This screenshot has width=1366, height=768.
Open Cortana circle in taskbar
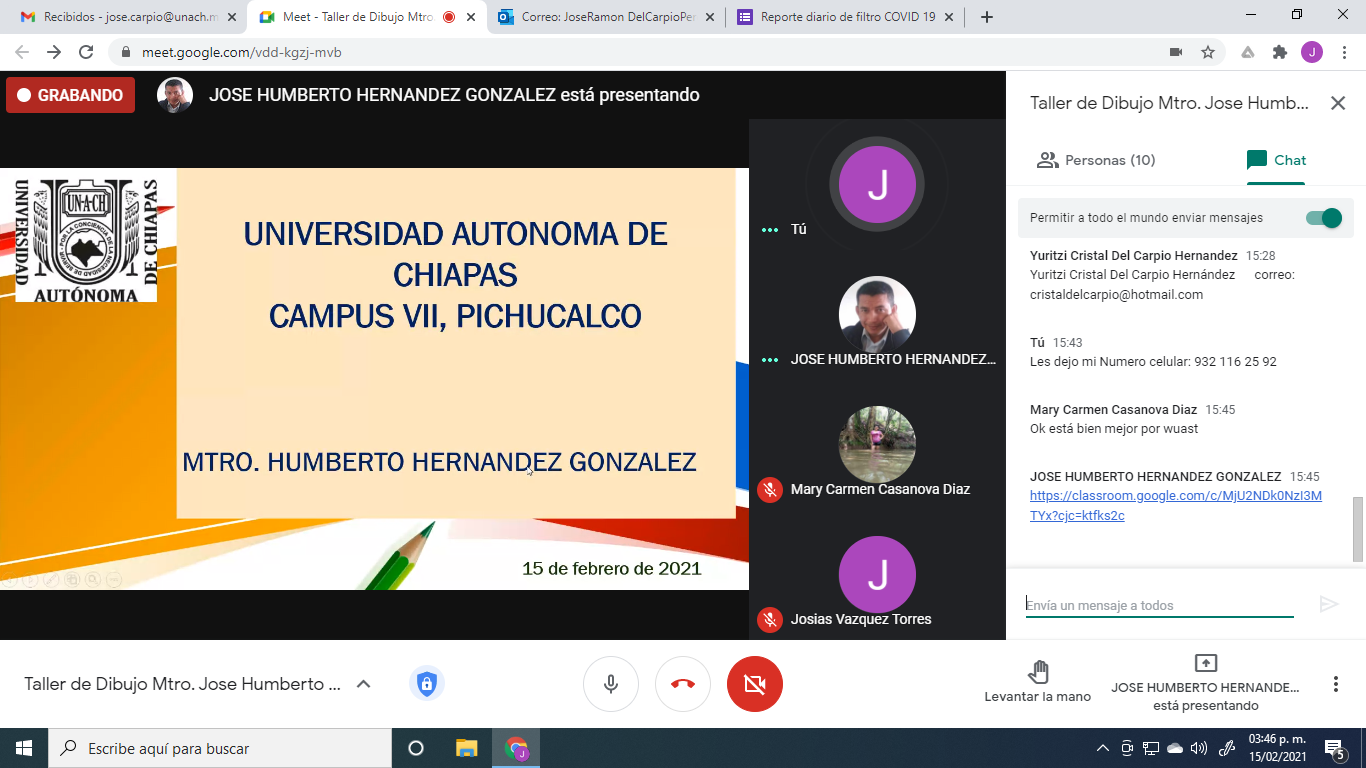pos(416,748)
